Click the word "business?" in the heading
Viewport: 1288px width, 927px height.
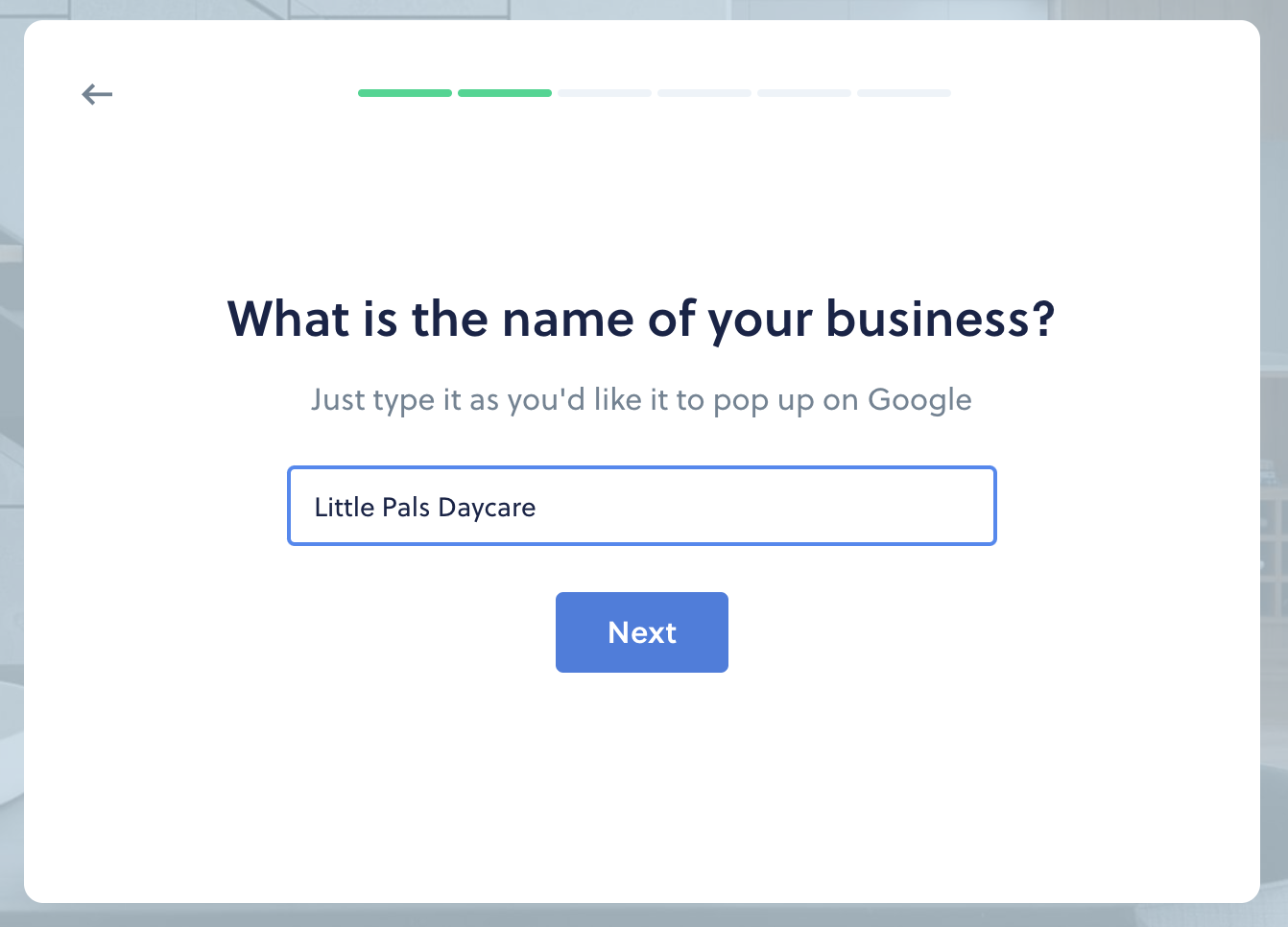click(941, 319)
